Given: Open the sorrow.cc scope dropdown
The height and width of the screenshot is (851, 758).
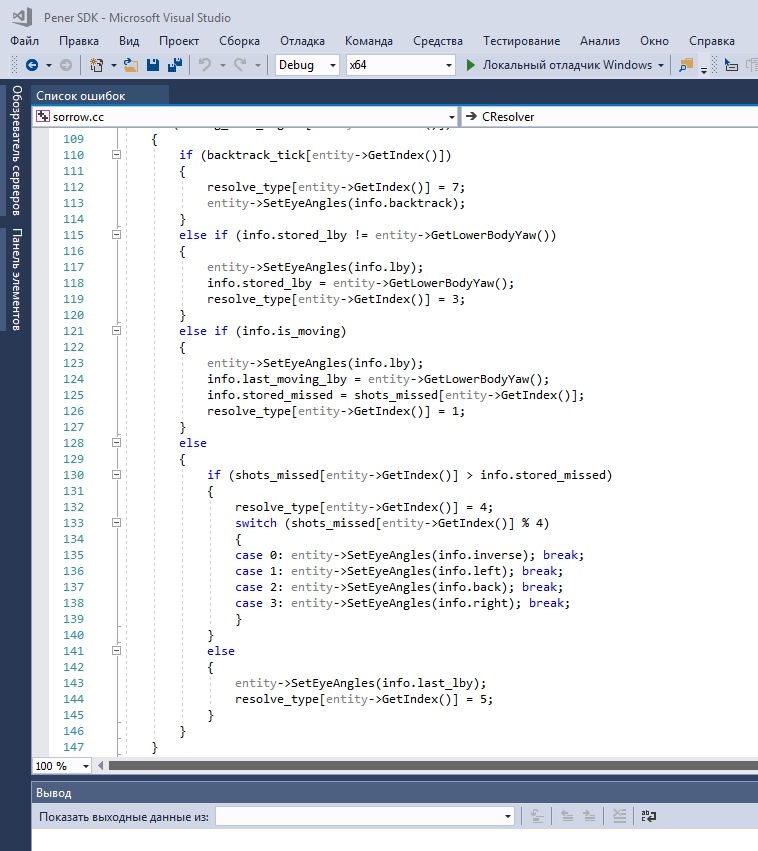Looking at the screenshot, I should (x=449, y=117).
